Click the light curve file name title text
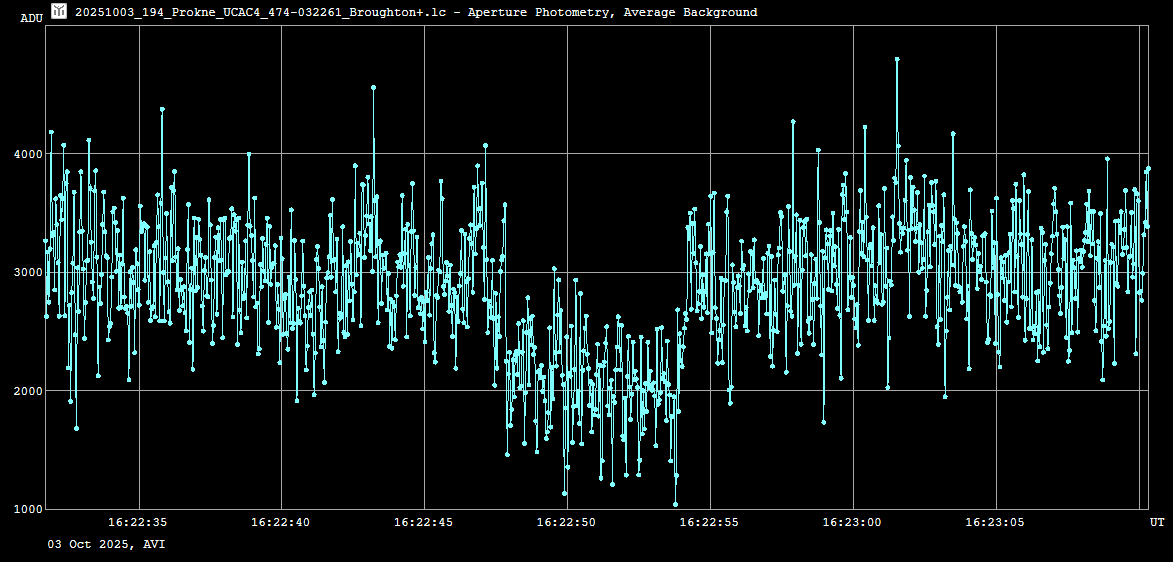The height and width of the screenshot is (562, 1173). pos(416,12)
